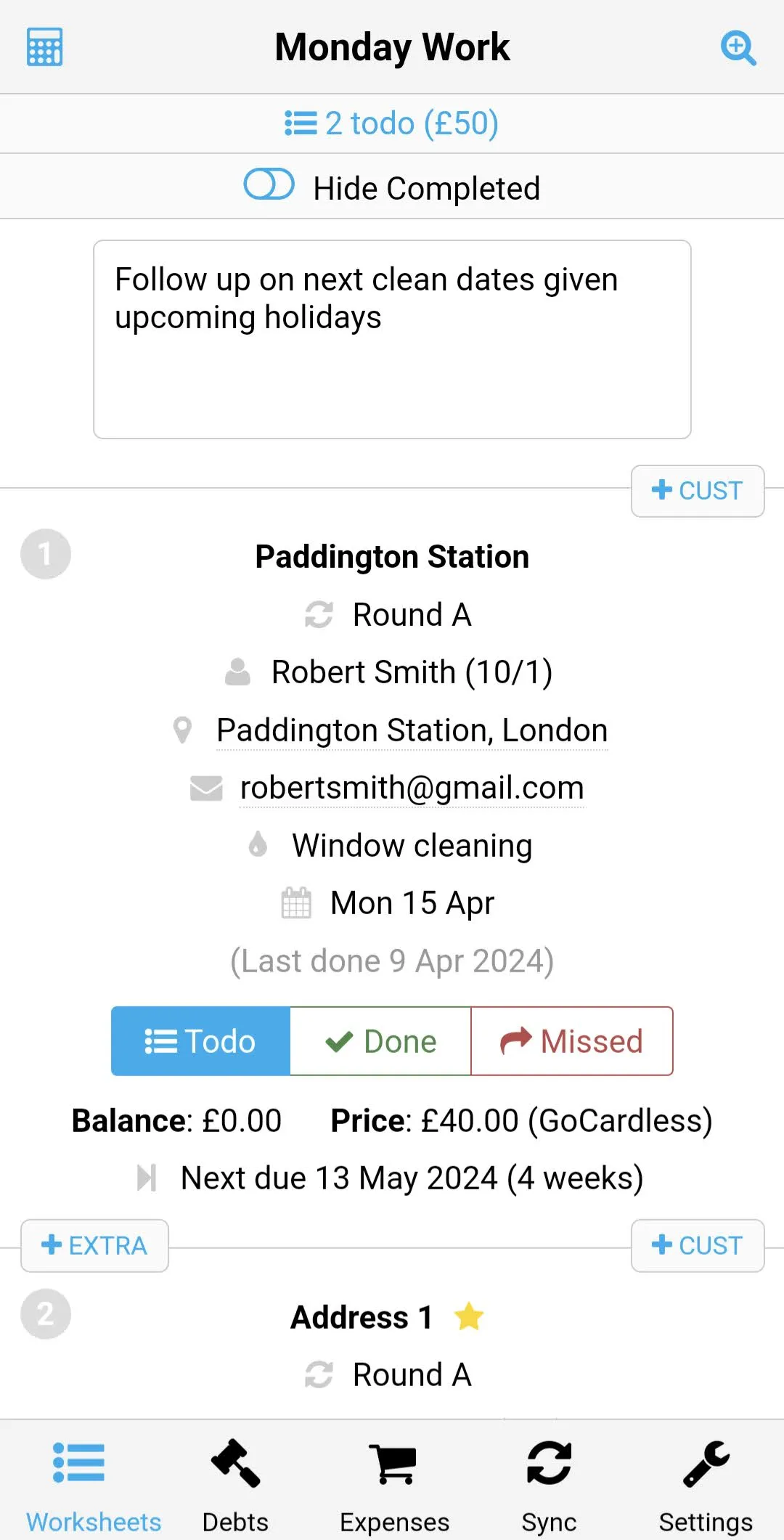This screenshot has width=784, height=1540.
Task: Tap the magnifier zoom search icon
Action: (x=738, y=48)
